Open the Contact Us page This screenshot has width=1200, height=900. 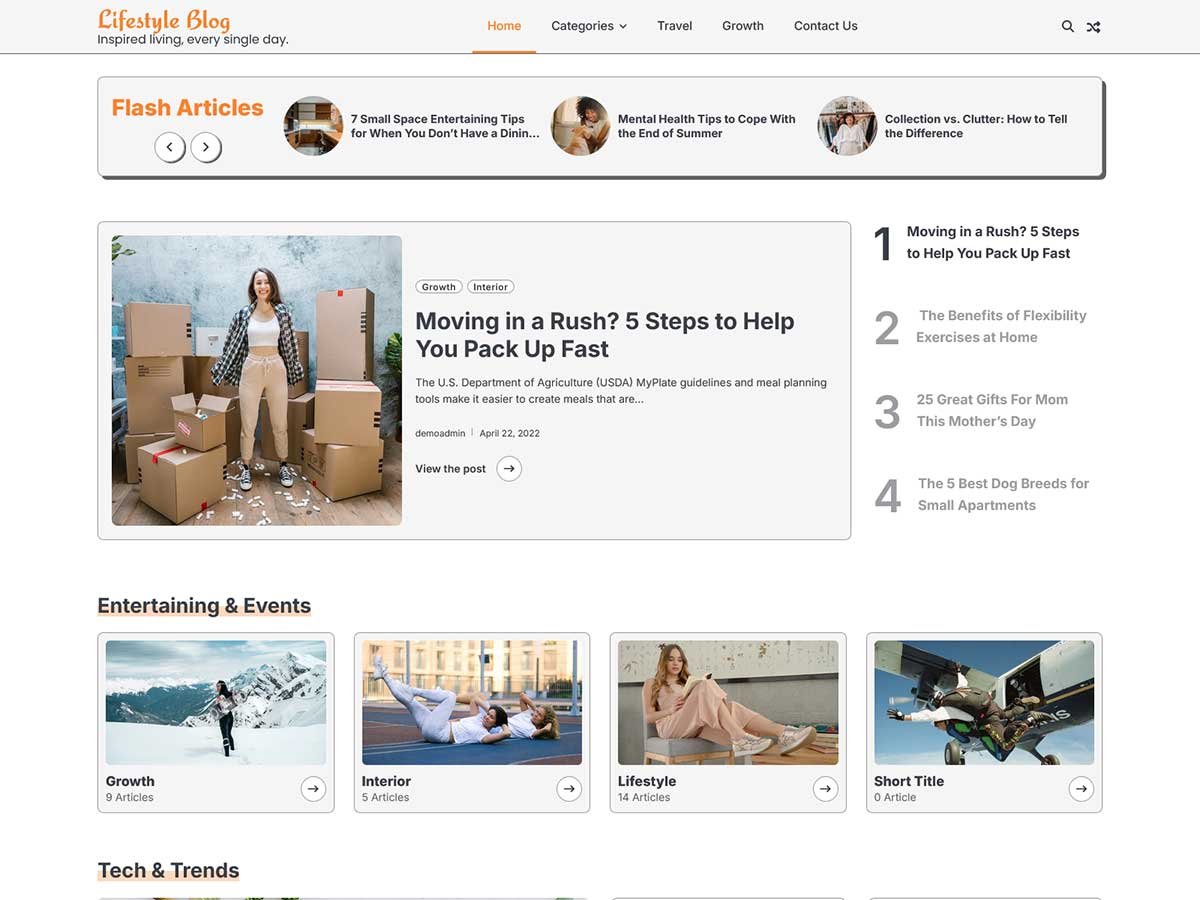click(826, 26)
